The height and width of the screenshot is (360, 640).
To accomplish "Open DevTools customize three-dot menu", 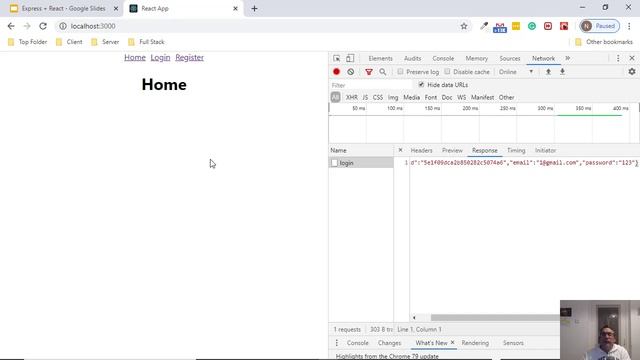I will click(618, 58).
